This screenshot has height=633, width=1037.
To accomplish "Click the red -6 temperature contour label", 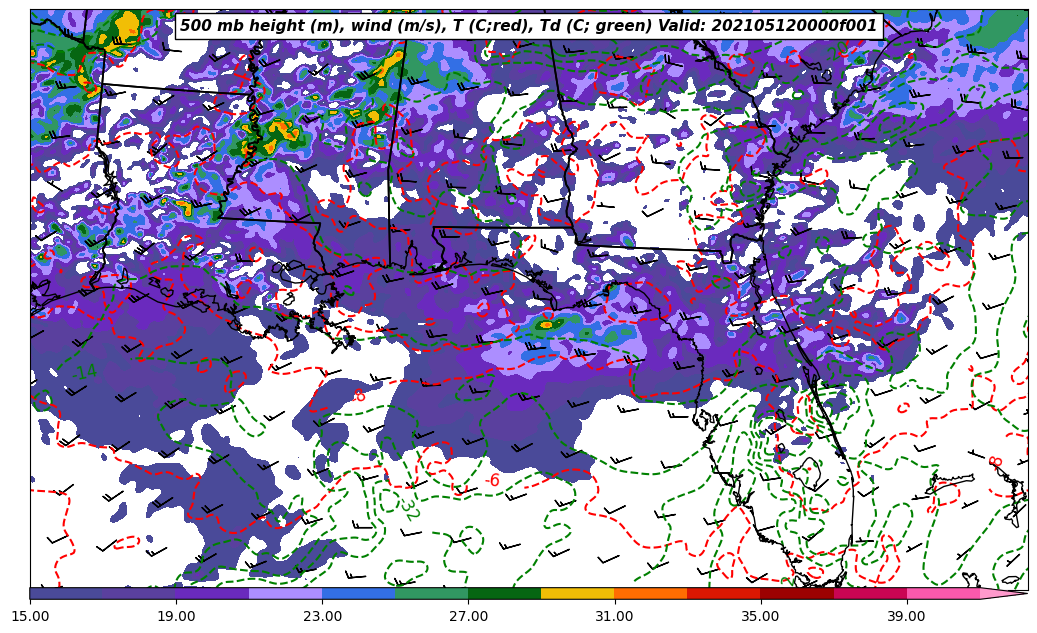I will 492,481.
